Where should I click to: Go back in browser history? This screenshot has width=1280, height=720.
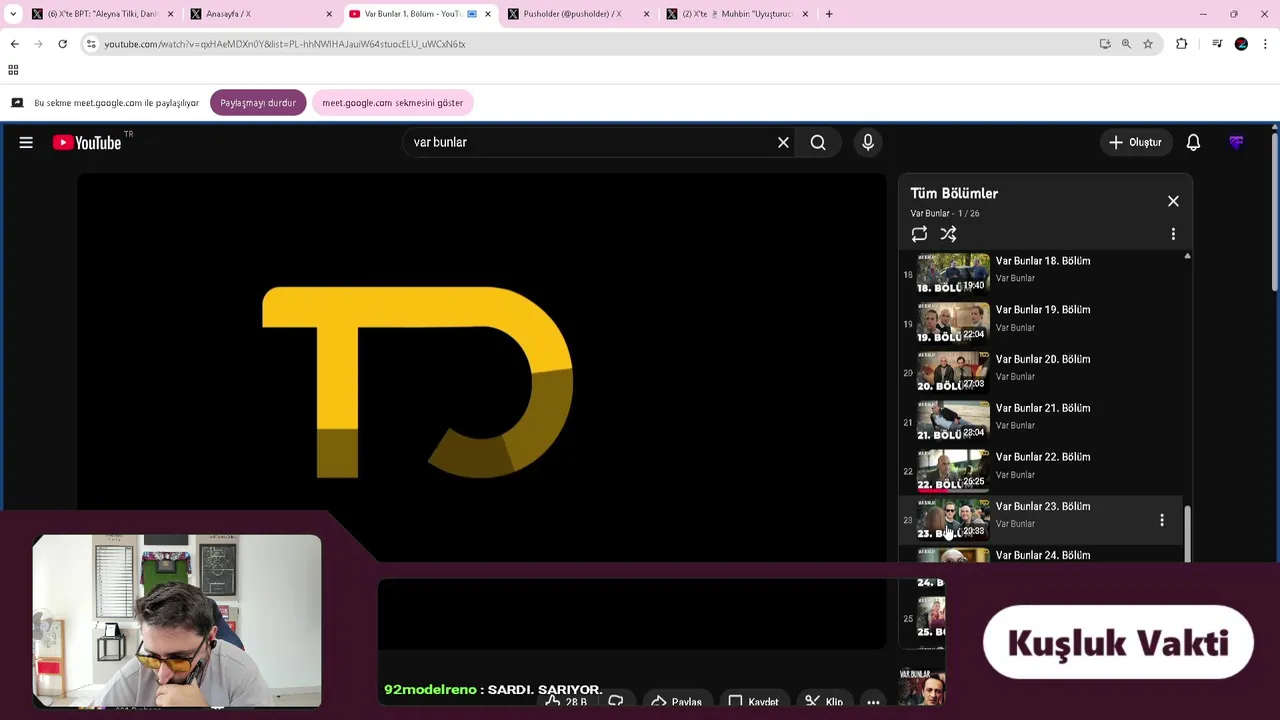[x=14, y=44]
